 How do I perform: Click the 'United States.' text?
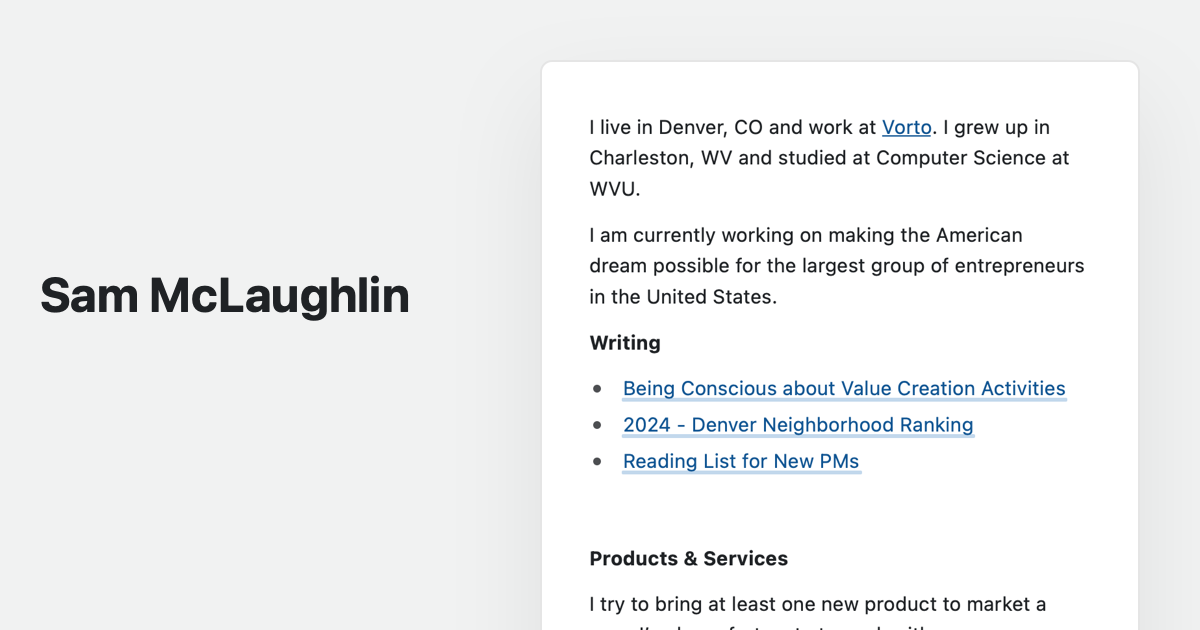[711, 297]
